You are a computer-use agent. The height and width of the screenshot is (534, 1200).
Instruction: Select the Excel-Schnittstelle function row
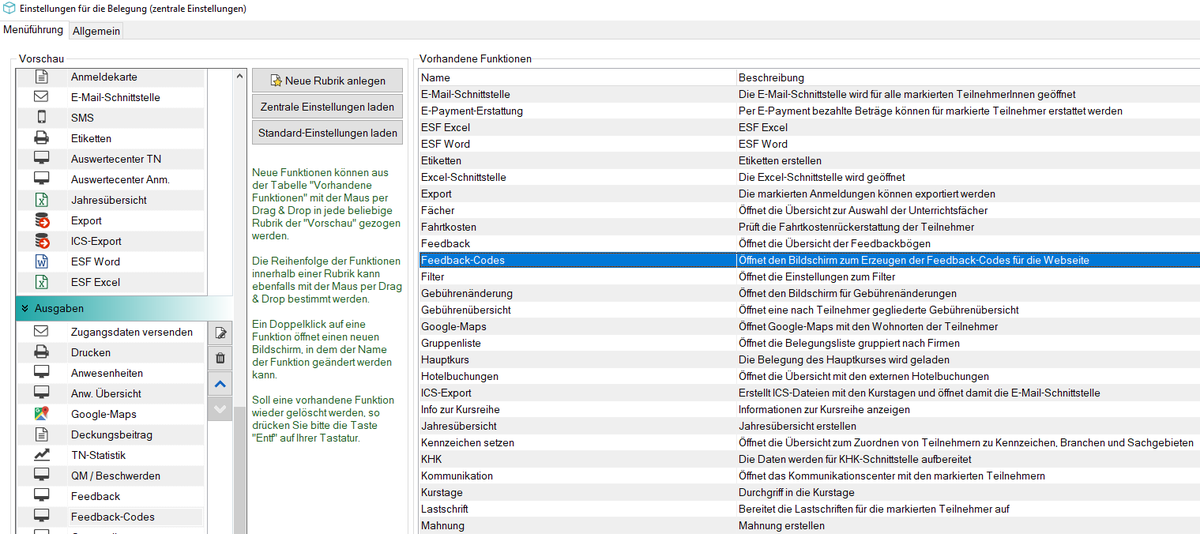(808, 177)
